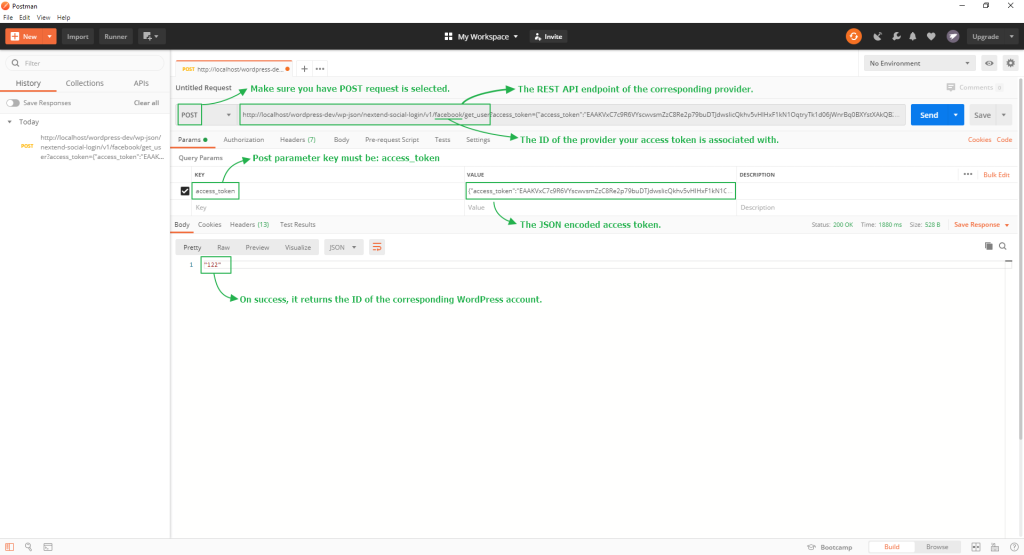This screenshot has width=1024, height=555.
Task: Click the new tab plus icon
Action: pyautogui.click(x=304, y=69)
